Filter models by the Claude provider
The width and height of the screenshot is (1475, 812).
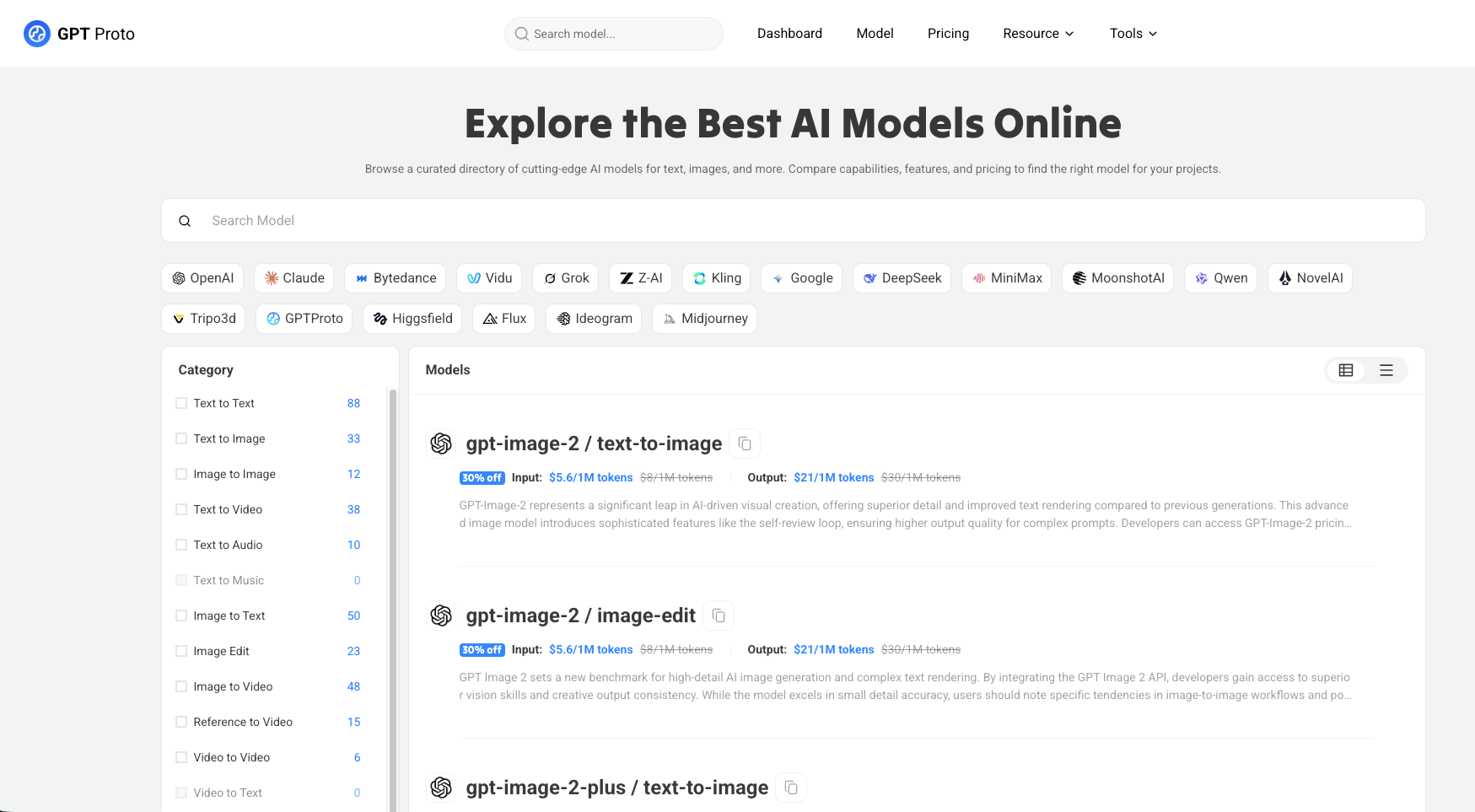[294, 278]
